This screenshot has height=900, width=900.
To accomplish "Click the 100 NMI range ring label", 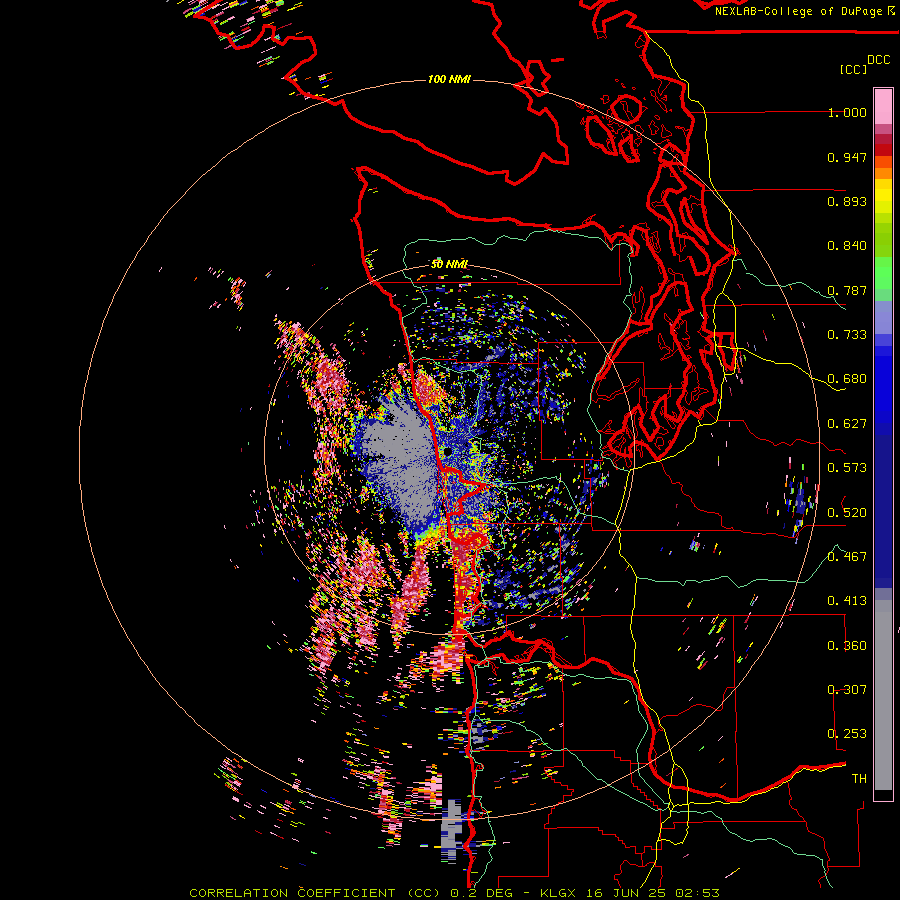I will pos(449,79).
